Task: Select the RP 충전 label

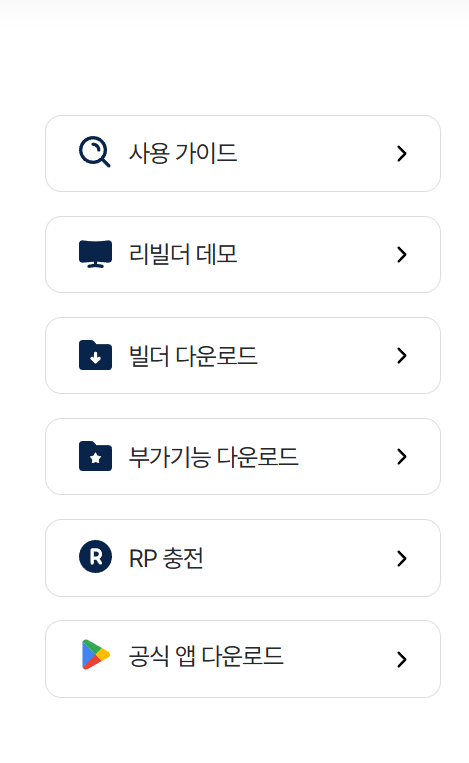Action: click(166, 558)
